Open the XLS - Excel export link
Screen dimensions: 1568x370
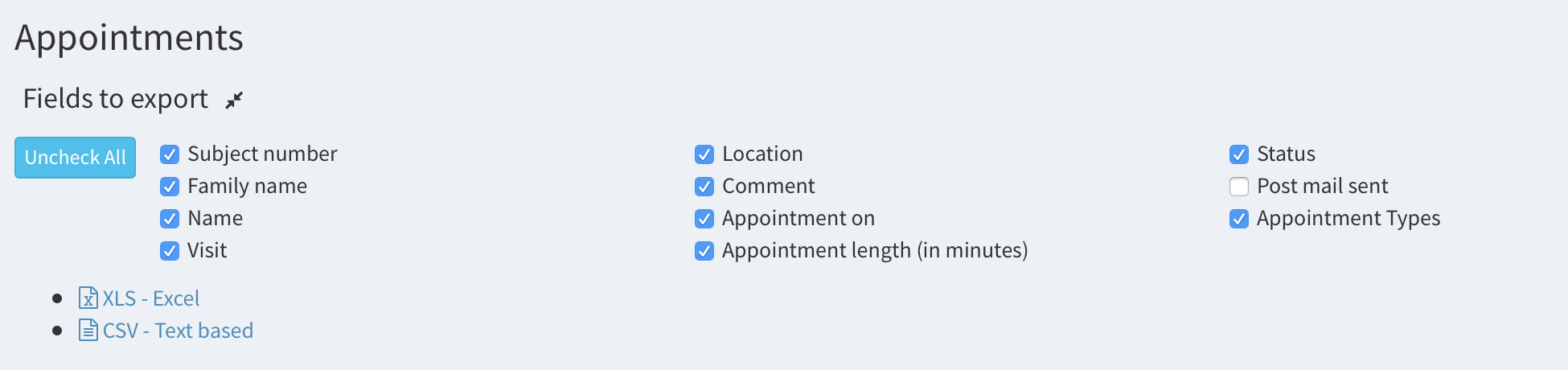click(x=150, y=298)
